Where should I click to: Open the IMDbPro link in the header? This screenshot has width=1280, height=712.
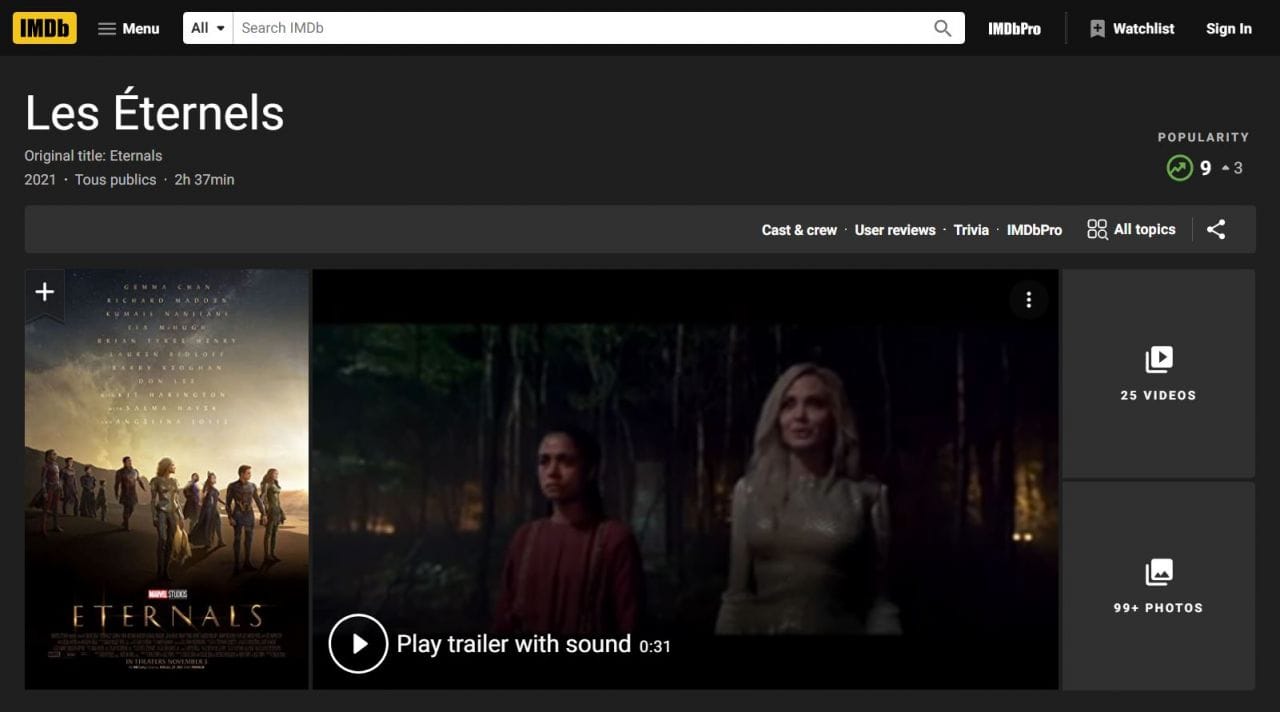(x=1014, y=29)
